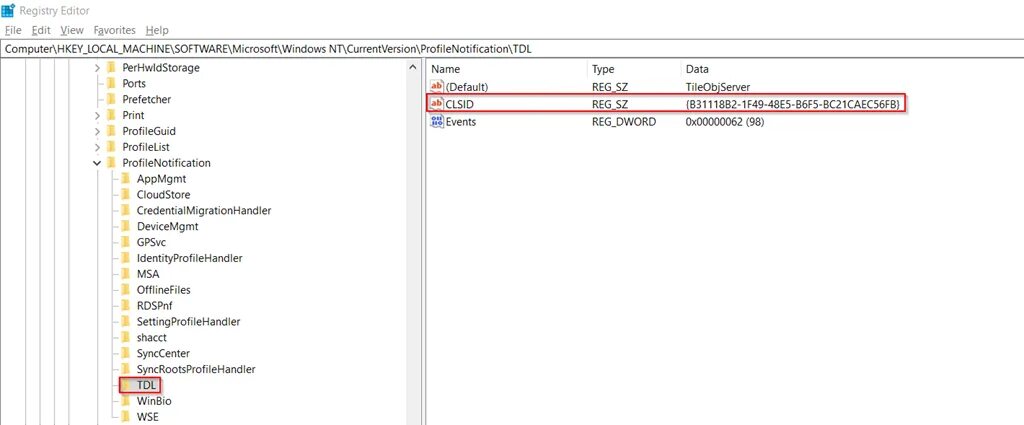Select the WSE key label

point(148,417)
